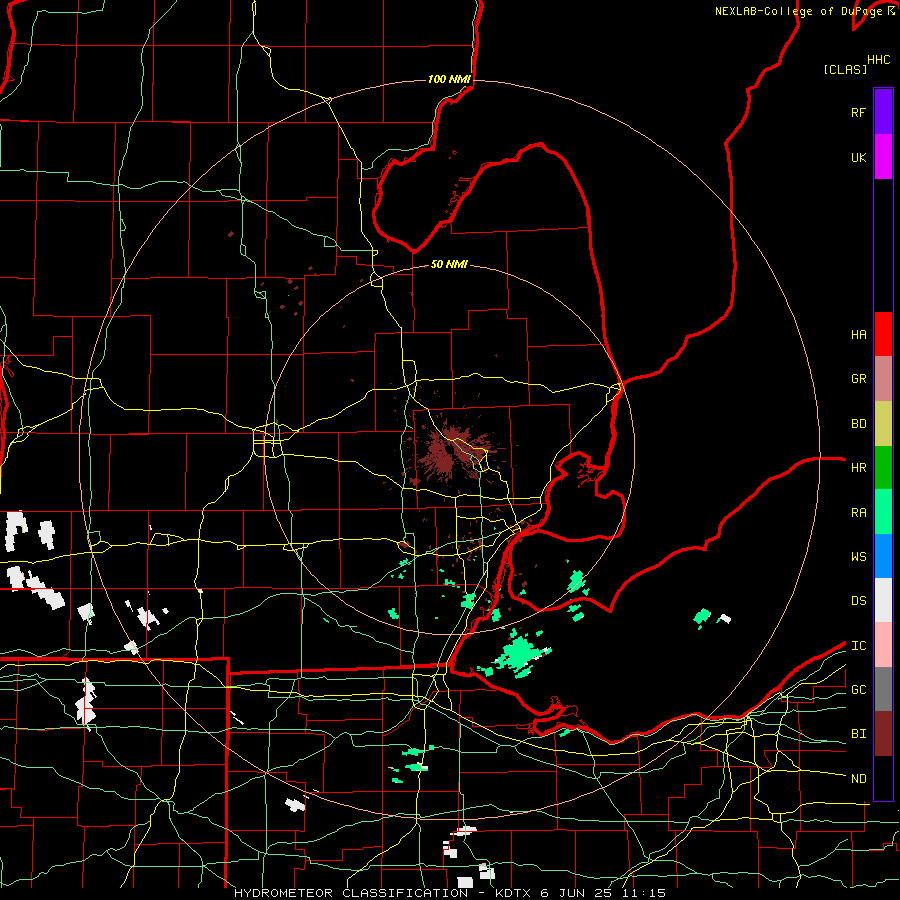The width and height of the screenshot is (900, 900).
Task: Select the BD yellow legend swatch
Action: click(x=883, y=424)
